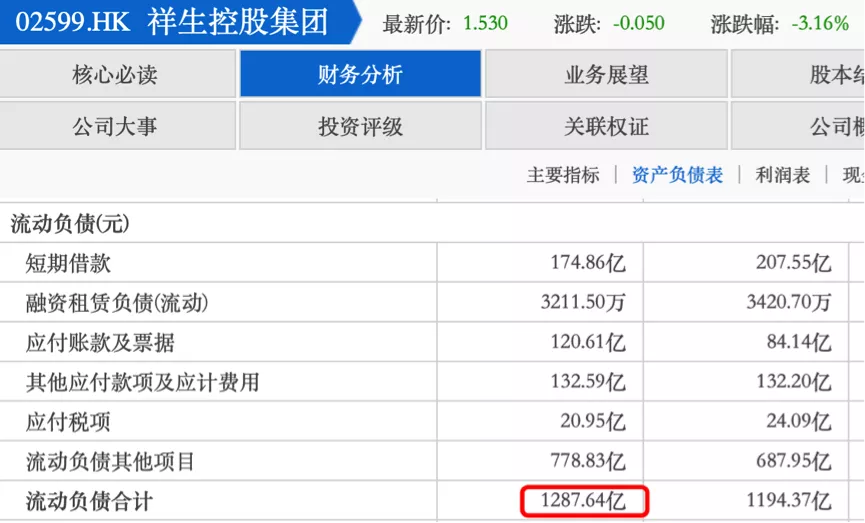Open the 关联权证 tab
This screenshot has height=523, width=865.
tap(606, 126)
